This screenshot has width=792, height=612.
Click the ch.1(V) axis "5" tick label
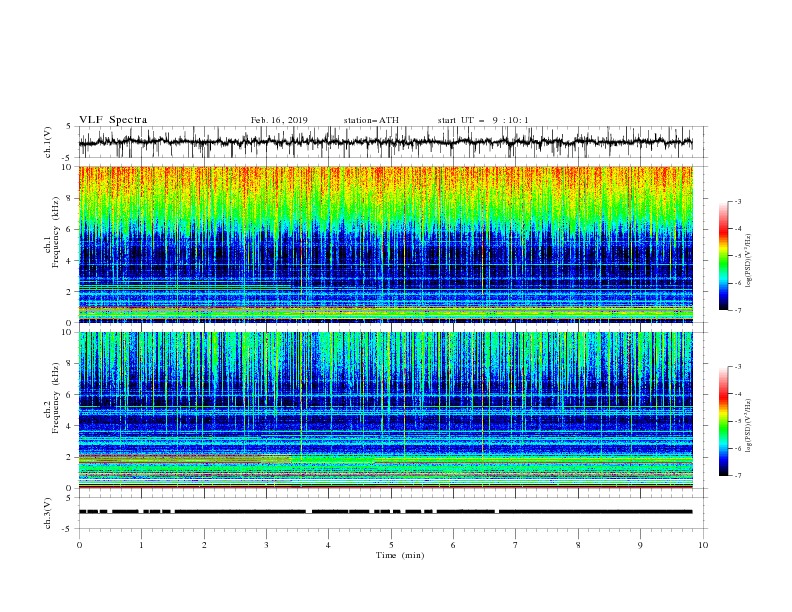[x=70, y=127]
